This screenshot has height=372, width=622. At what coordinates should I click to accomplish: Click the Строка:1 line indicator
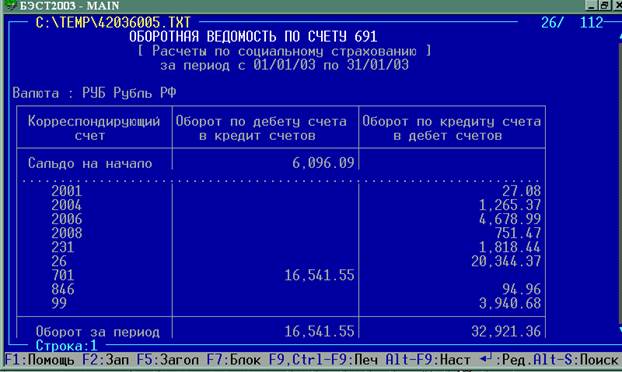click(x=66, y=345)
